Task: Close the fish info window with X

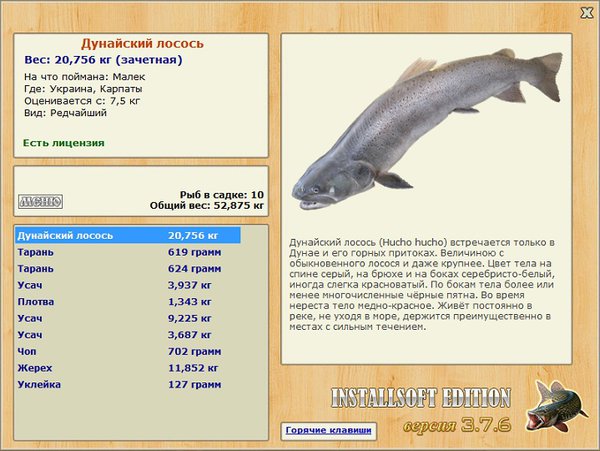Action: [587, 13]
